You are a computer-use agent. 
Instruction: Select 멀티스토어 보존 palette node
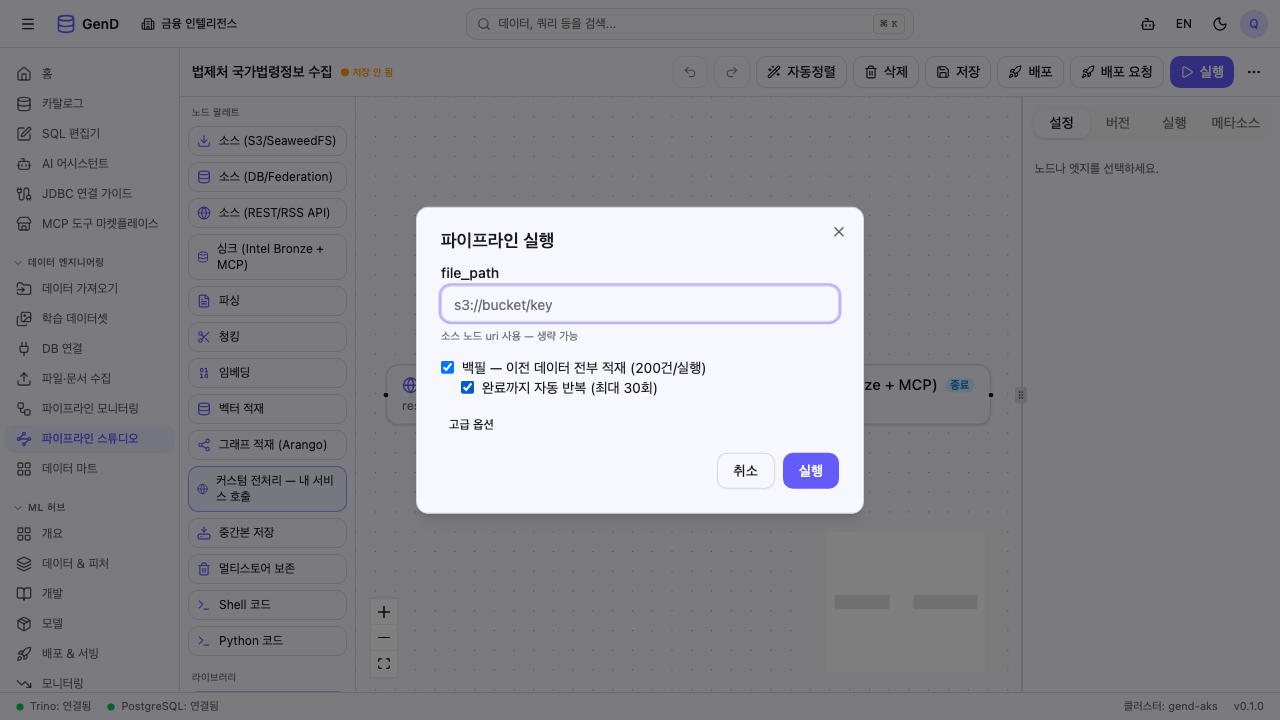(267, 569)
